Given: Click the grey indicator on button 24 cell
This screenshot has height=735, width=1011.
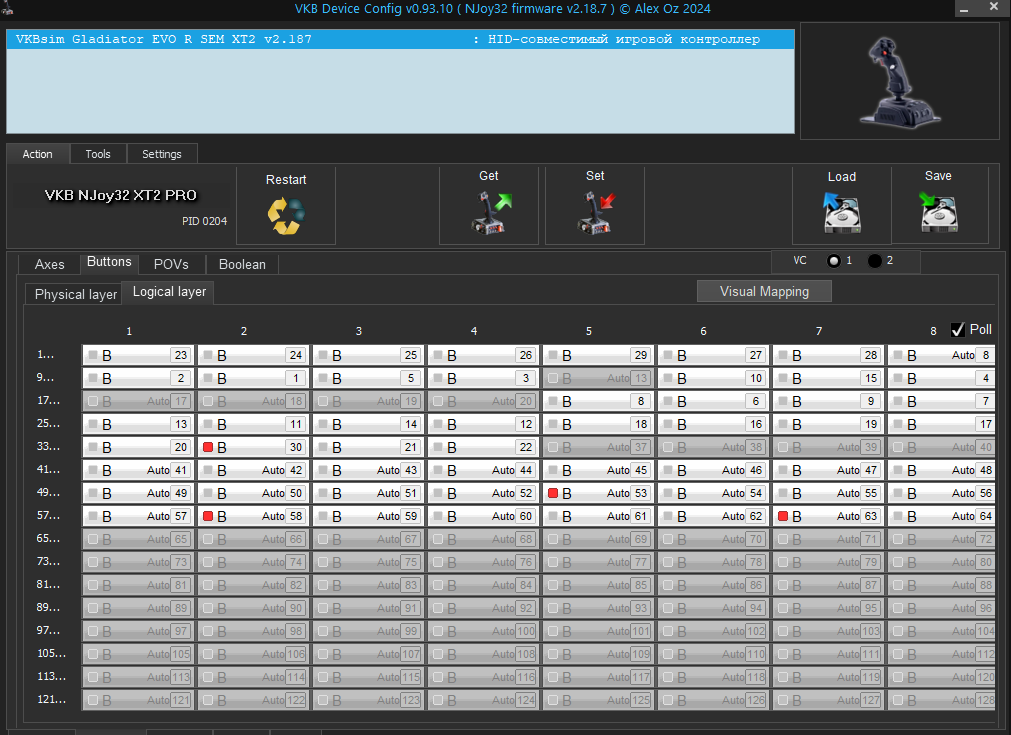Looking at the screenshot, I should (208, 355).
